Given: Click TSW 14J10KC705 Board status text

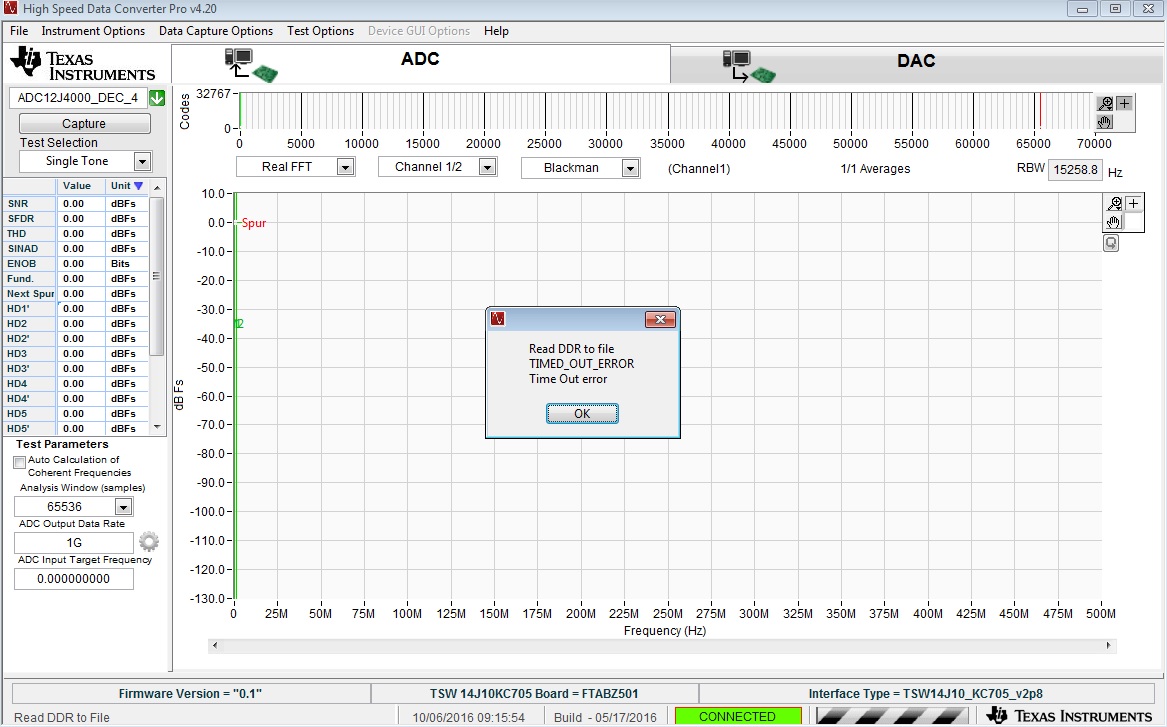Looking at the screenshot, I should [x=534, y=694].
